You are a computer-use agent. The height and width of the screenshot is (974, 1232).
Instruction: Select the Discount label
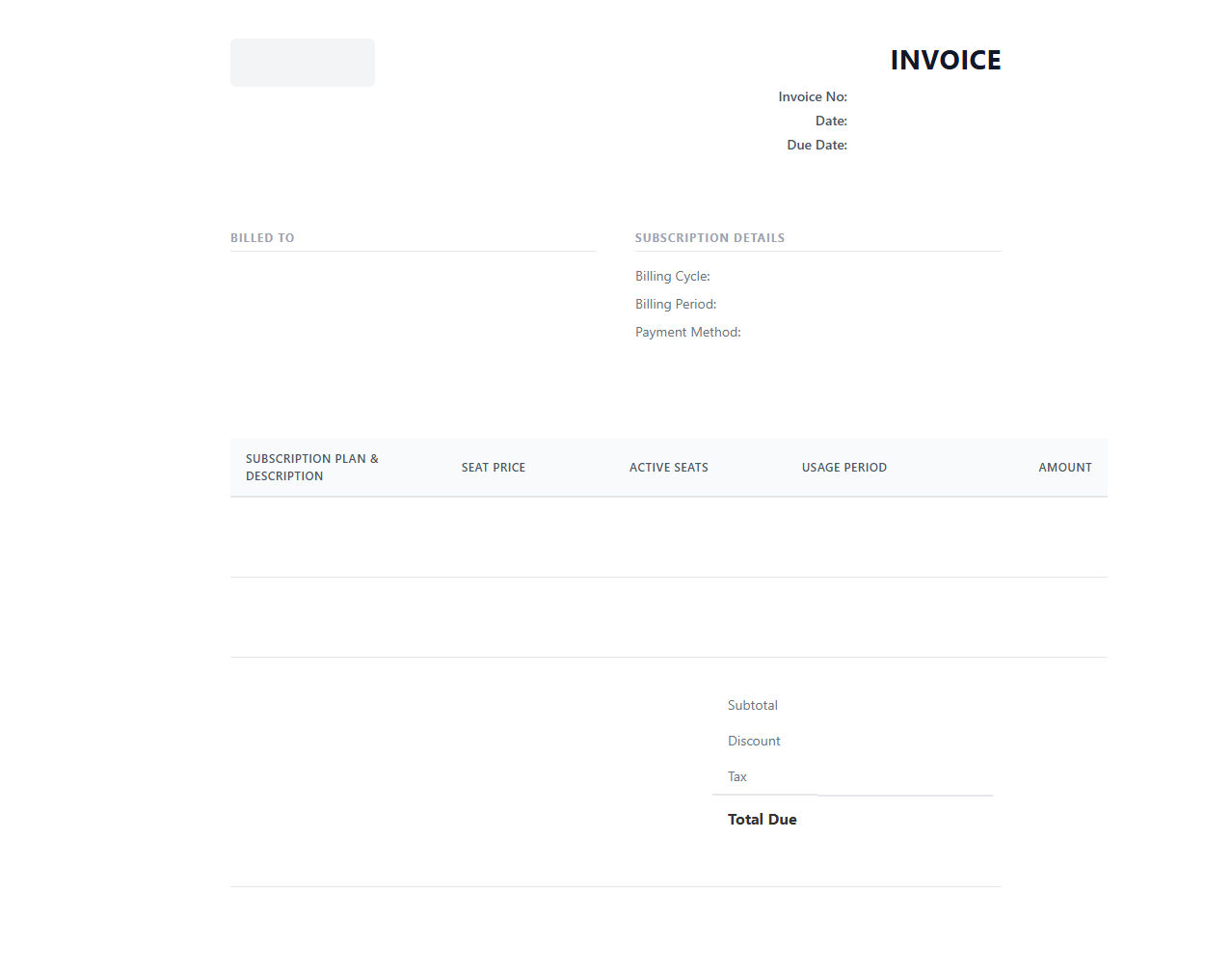click(754, 741)
